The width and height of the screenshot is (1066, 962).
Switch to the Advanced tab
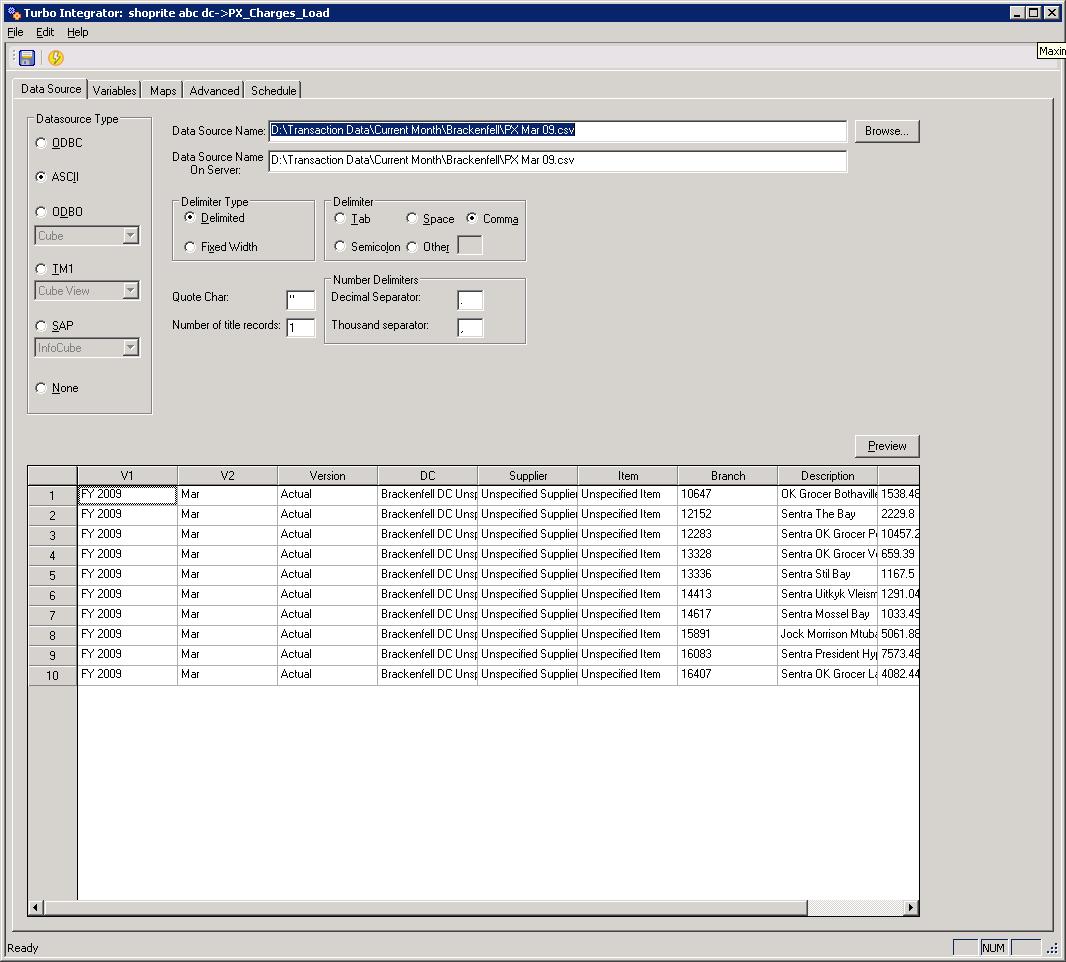(214, 90)
